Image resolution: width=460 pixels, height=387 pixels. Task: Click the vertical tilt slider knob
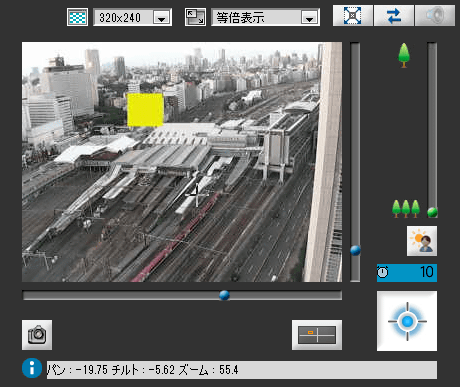point(355,250)
